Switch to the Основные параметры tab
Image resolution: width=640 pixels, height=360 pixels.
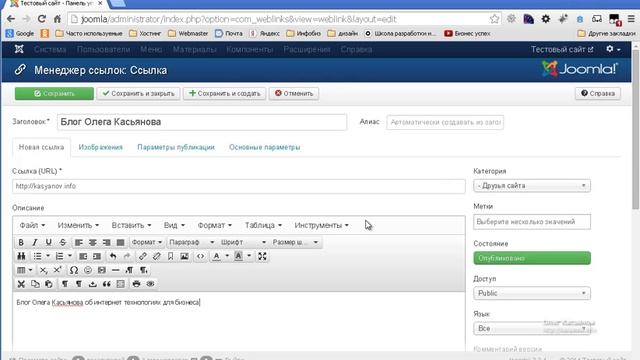pos(264,147)
